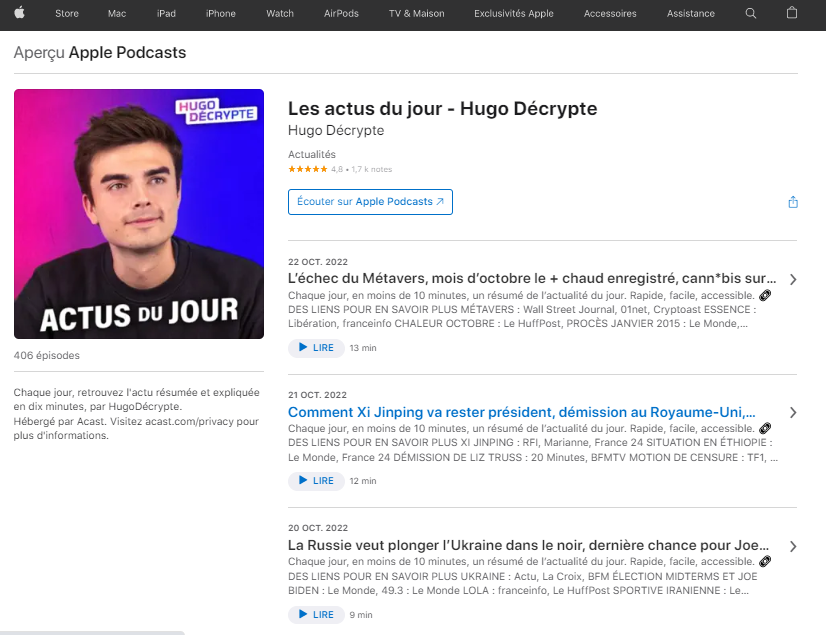Image resolution: width=826 pixels, height=635 pixels.
Task: Open the Store menu
Action: tap(67, 14)
